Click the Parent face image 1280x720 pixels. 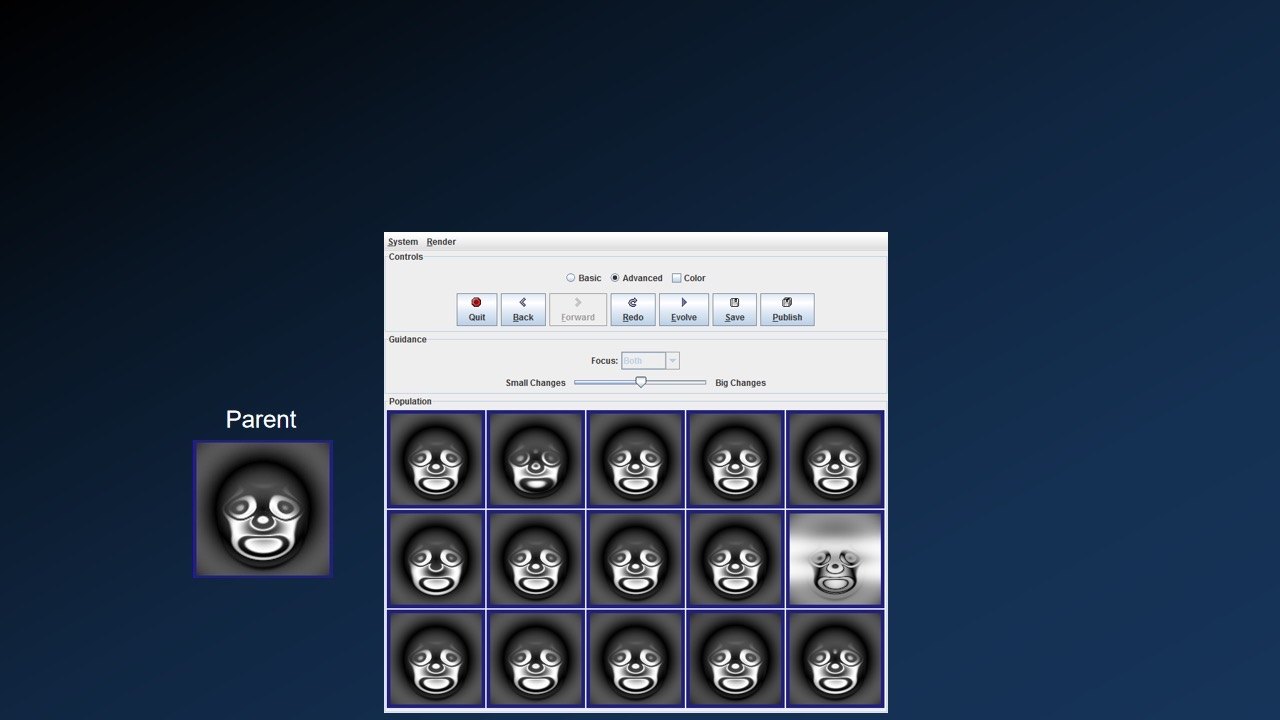click(262, 509)
